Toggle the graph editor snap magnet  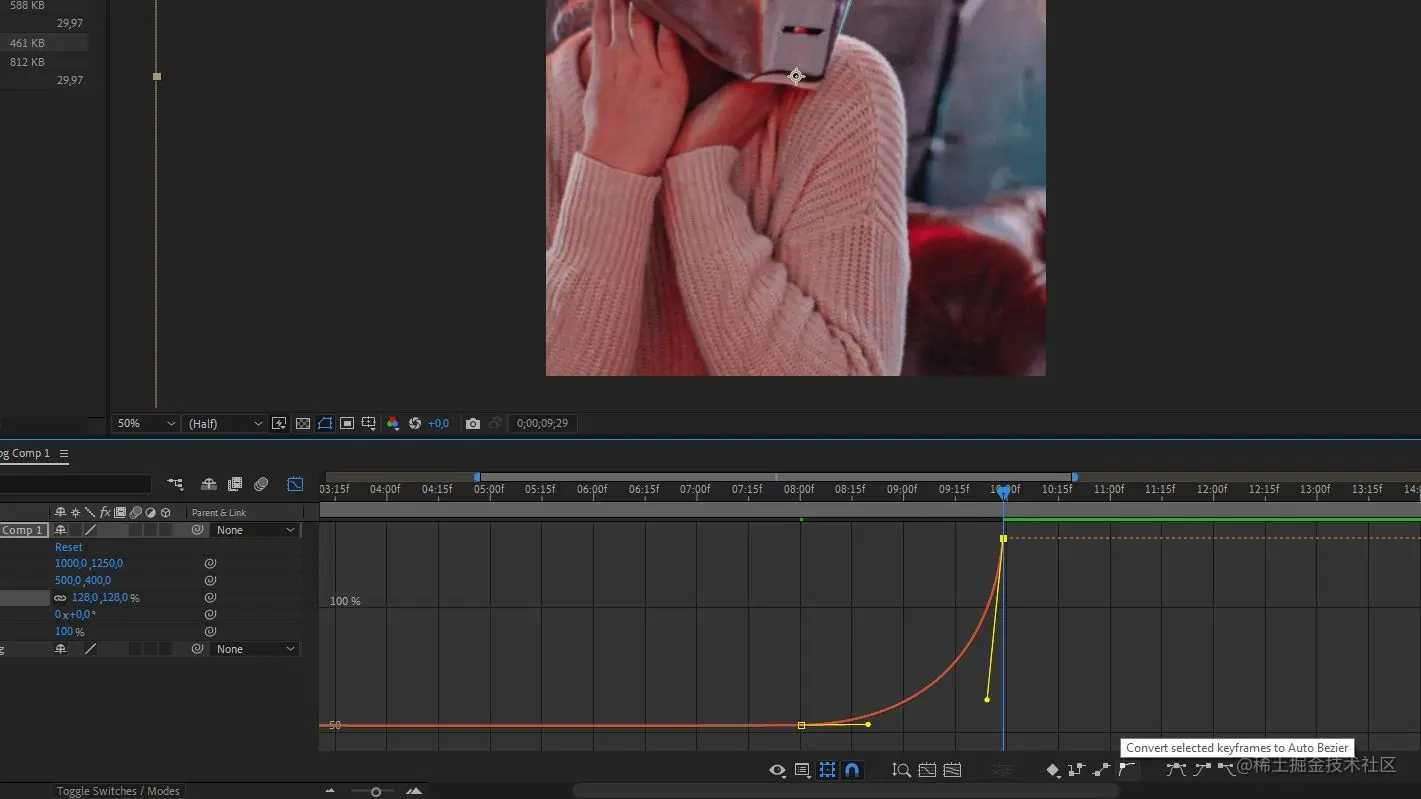[852, 770]
